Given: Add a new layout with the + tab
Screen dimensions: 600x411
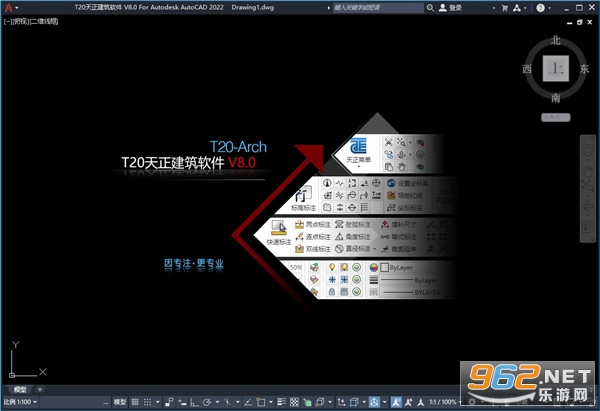Looking at the screenshot, I should coord(40,390).
